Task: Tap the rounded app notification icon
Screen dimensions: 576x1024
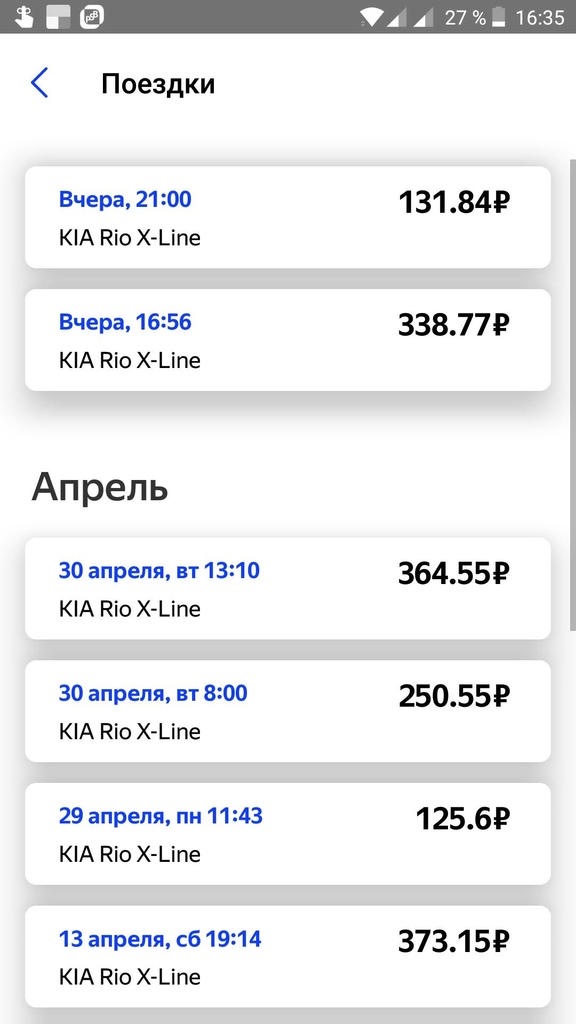Action: [92, 16]
